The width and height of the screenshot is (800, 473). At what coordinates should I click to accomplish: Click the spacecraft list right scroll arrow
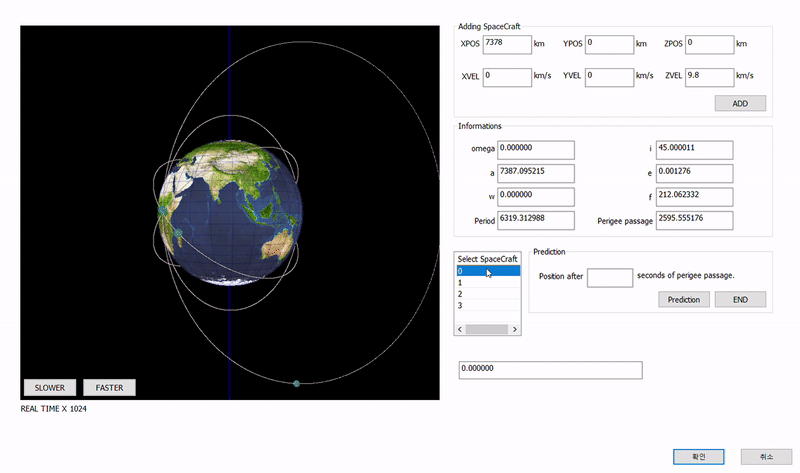pyautogui.click(x=515, y=329)
